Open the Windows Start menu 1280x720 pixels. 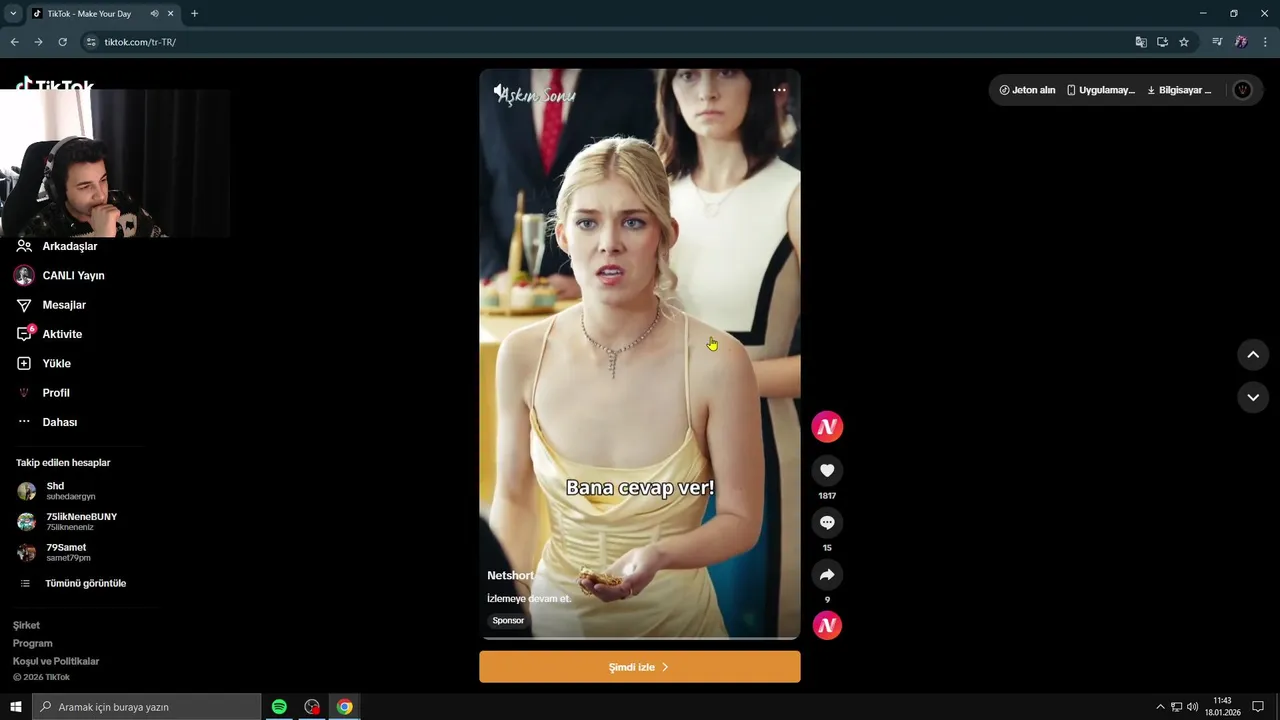point(16,707)
